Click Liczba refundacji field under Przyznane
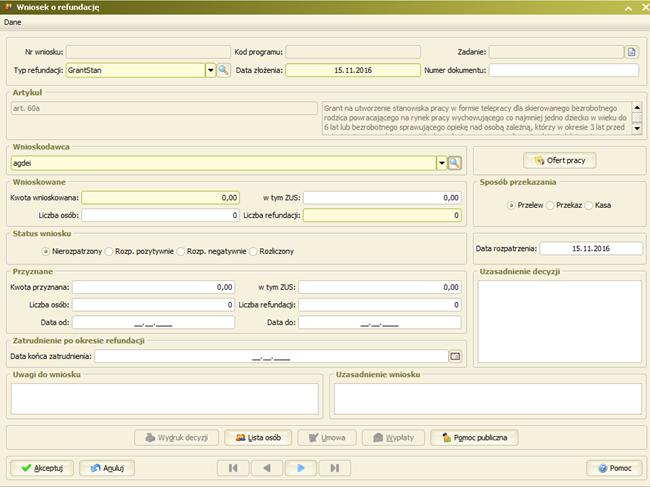Image resolution: width=650 pixels, height=487 pixels. 380,305
